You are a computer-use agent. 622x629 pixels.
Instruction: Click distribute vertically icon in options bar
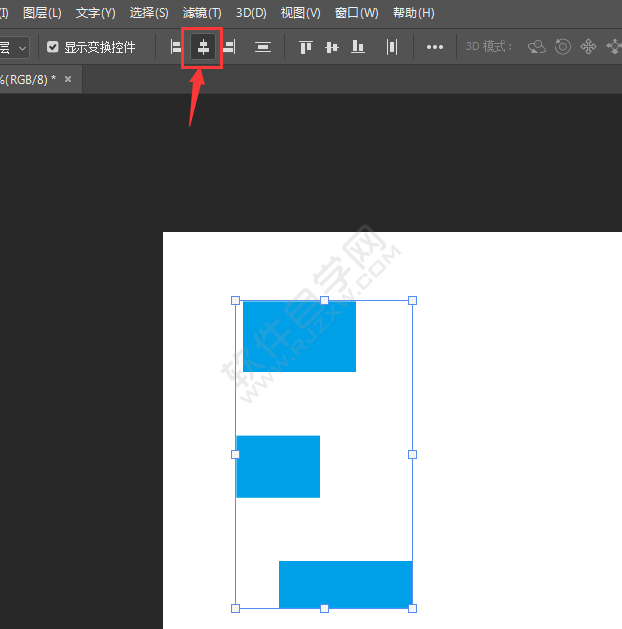tap(262, 47)
